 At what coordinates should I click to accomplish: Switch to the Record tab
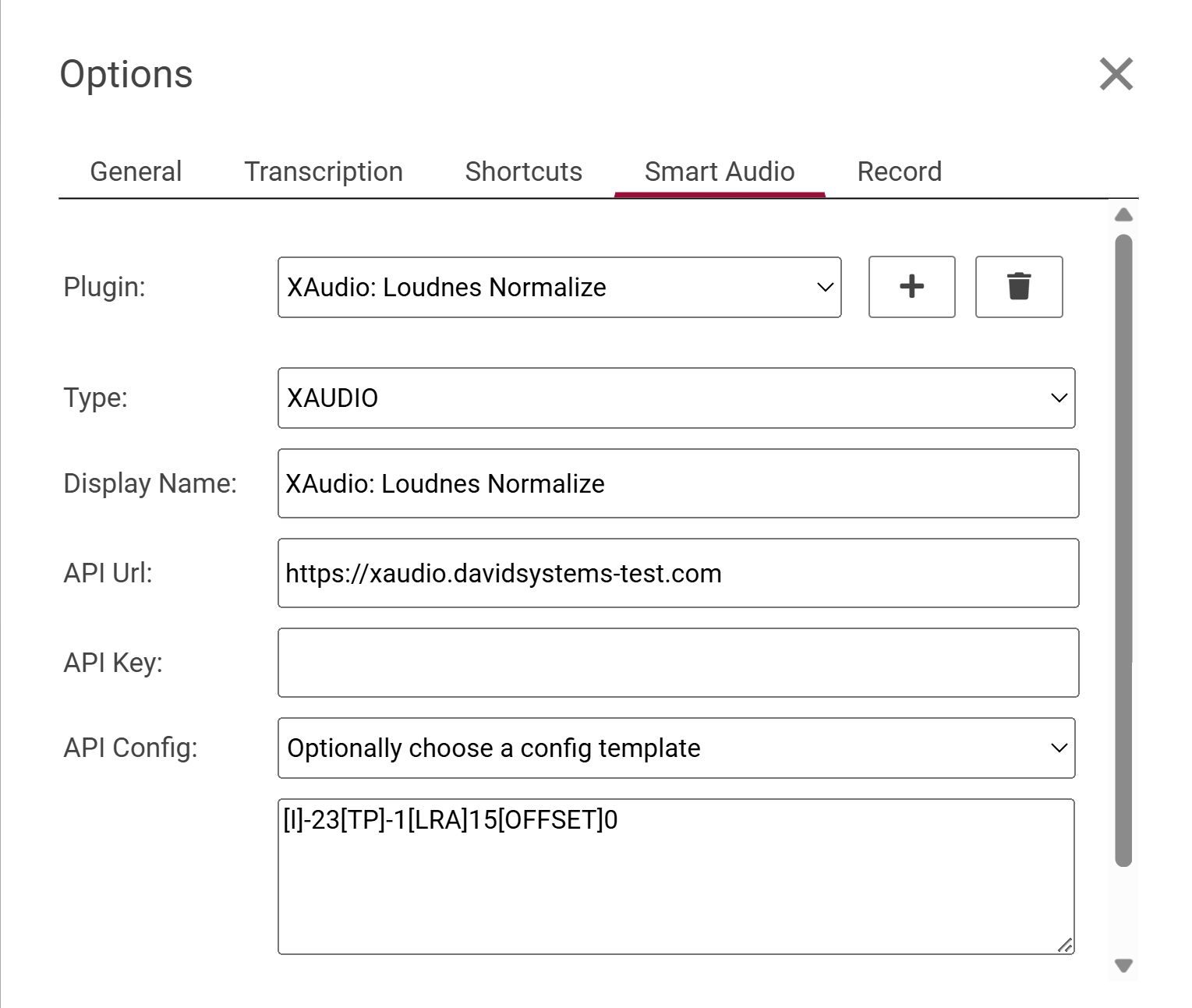click(x=899, y=172)
